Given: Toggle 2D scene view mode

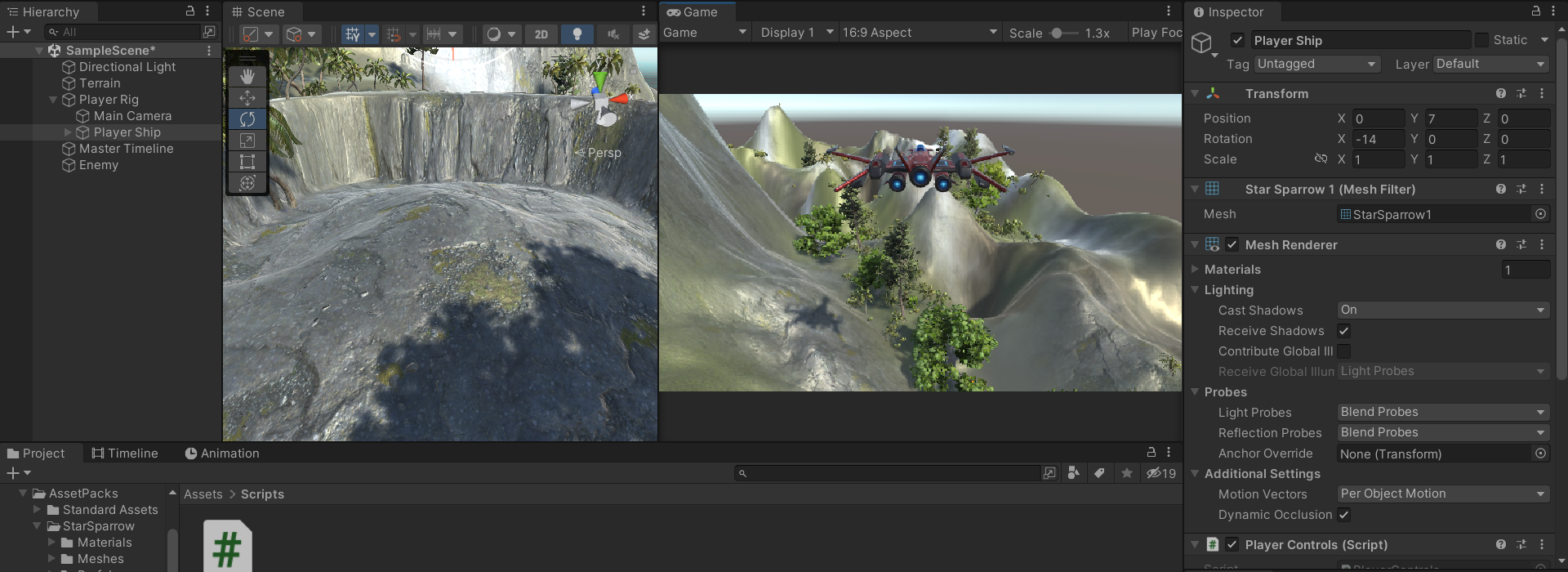Looking at the screenshot, I should (541, 34).
